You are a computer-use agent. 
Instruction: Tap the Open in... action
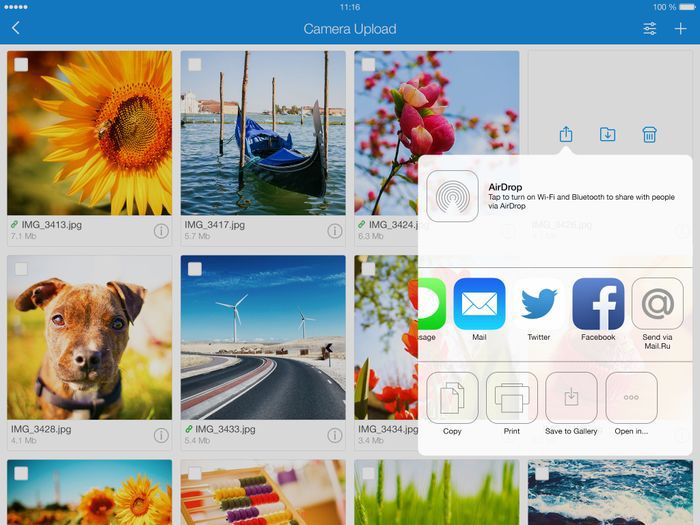[x=631, y=398]
